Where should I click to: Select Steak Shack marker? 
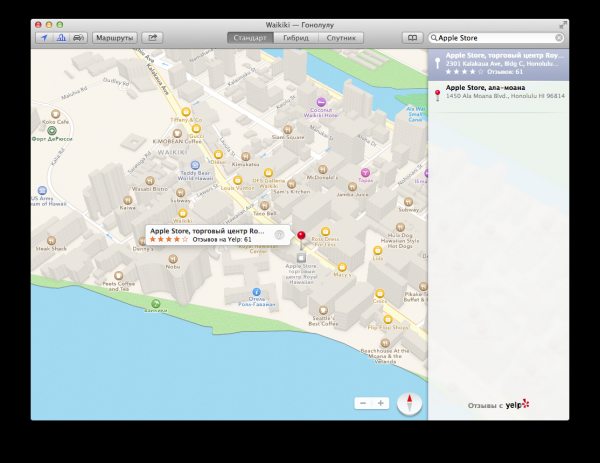tap(51, 241)
